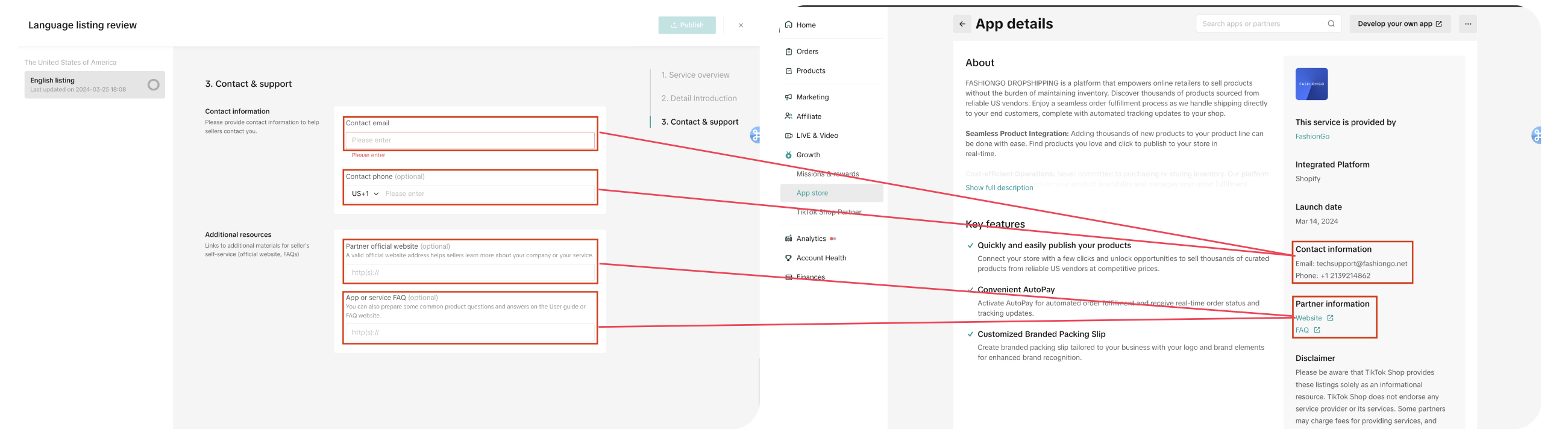Viewport: 1568px width, 447px height.
Task: Click the back arrow beside App details
Action: [962, 24]
